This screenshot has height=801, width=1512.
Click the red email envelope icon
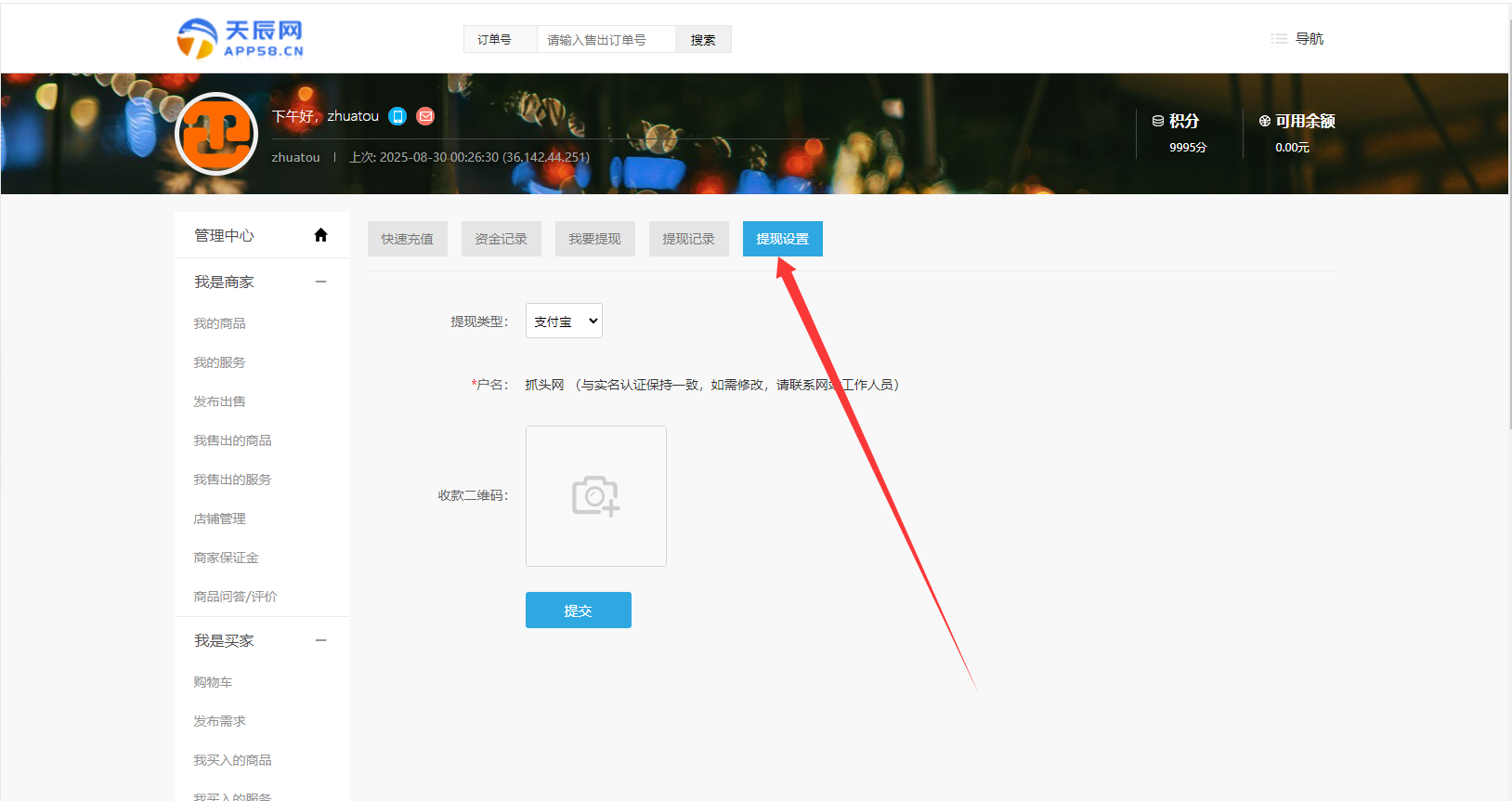(425, 116)
